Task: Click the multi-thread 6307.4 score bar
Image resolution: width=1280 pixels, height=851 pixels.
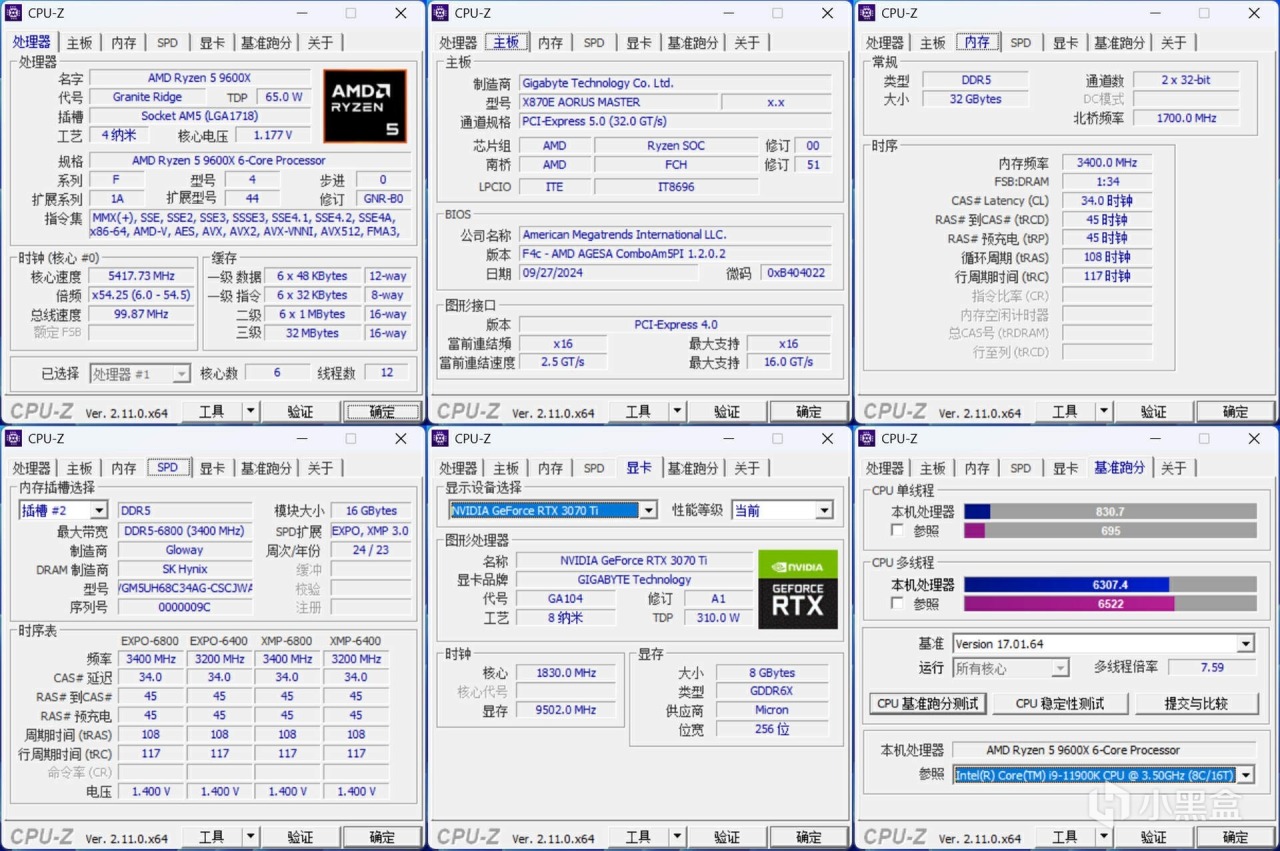Action: (x=1110, y=584)
